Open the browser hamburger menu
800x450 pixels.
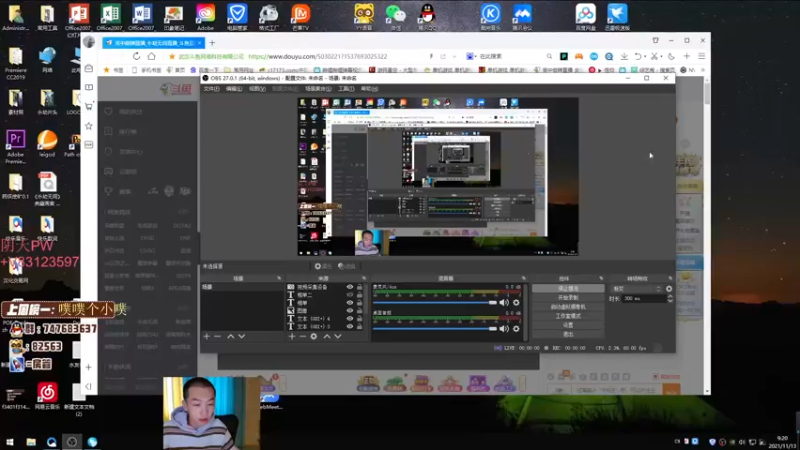(x=702, y=56)
